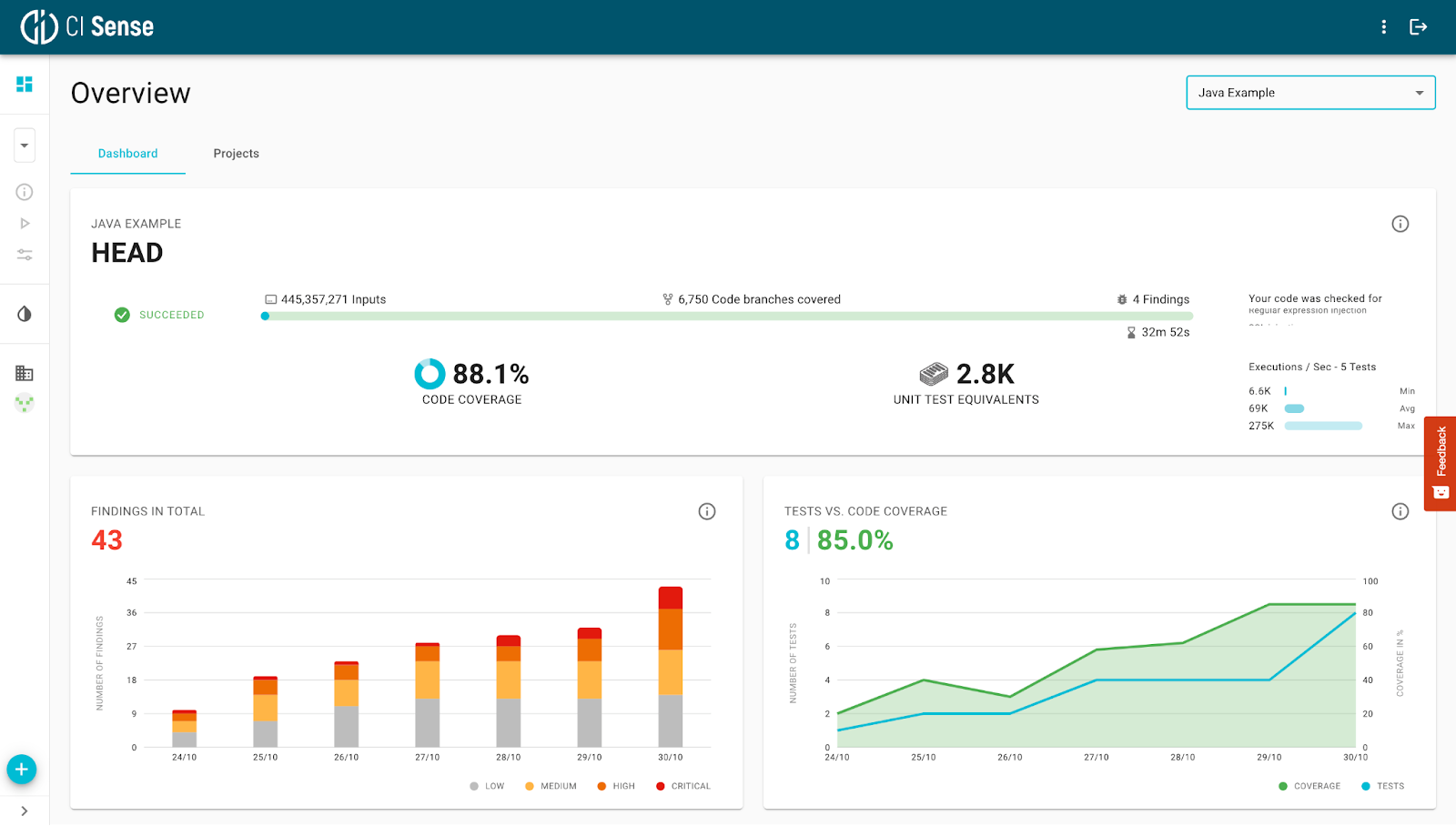Toggle the MEDIUM legend item

click(x=551, y=786)
